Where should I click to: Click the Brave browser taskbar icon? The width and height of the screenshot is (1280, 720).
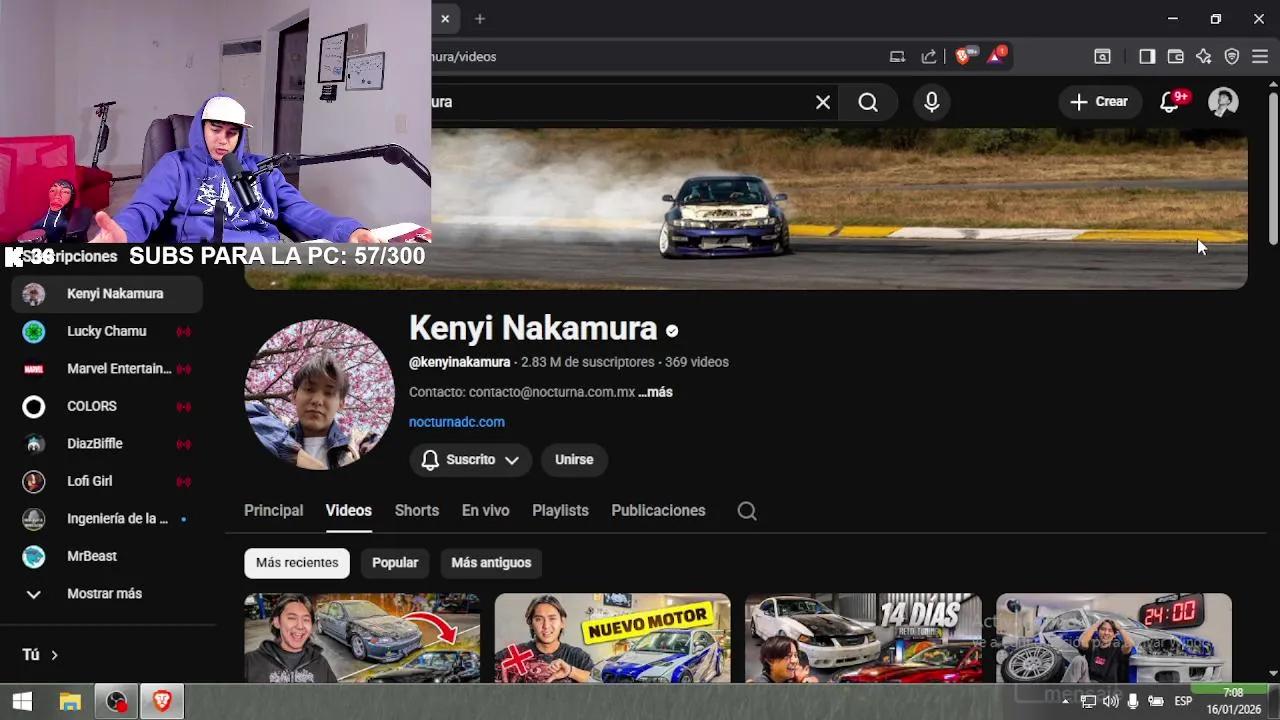(x=162, y=702)
